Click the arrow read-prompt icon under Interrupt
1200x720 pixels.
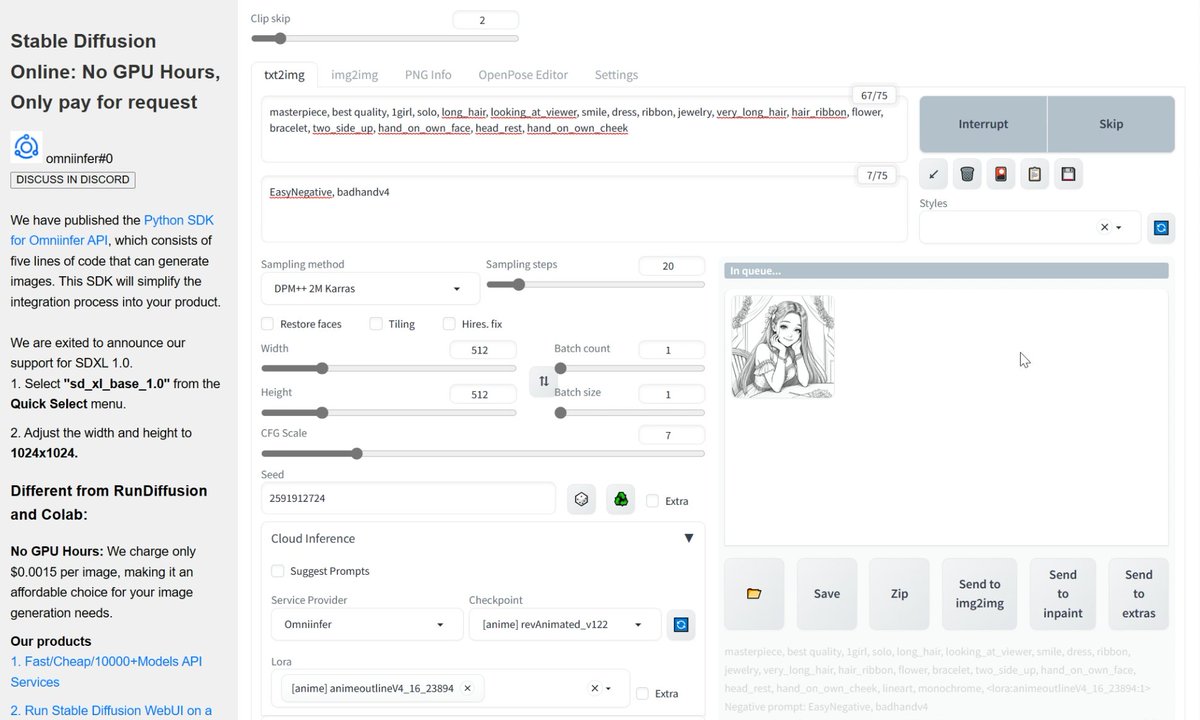click(933, 174)
